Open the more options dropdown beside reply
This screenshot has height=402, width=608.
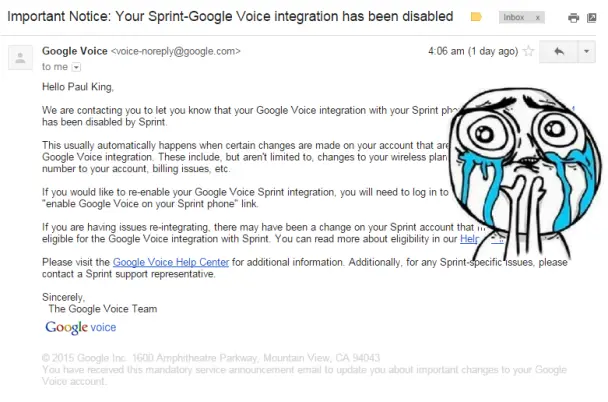pyautogui.click(x=587, y=51)
